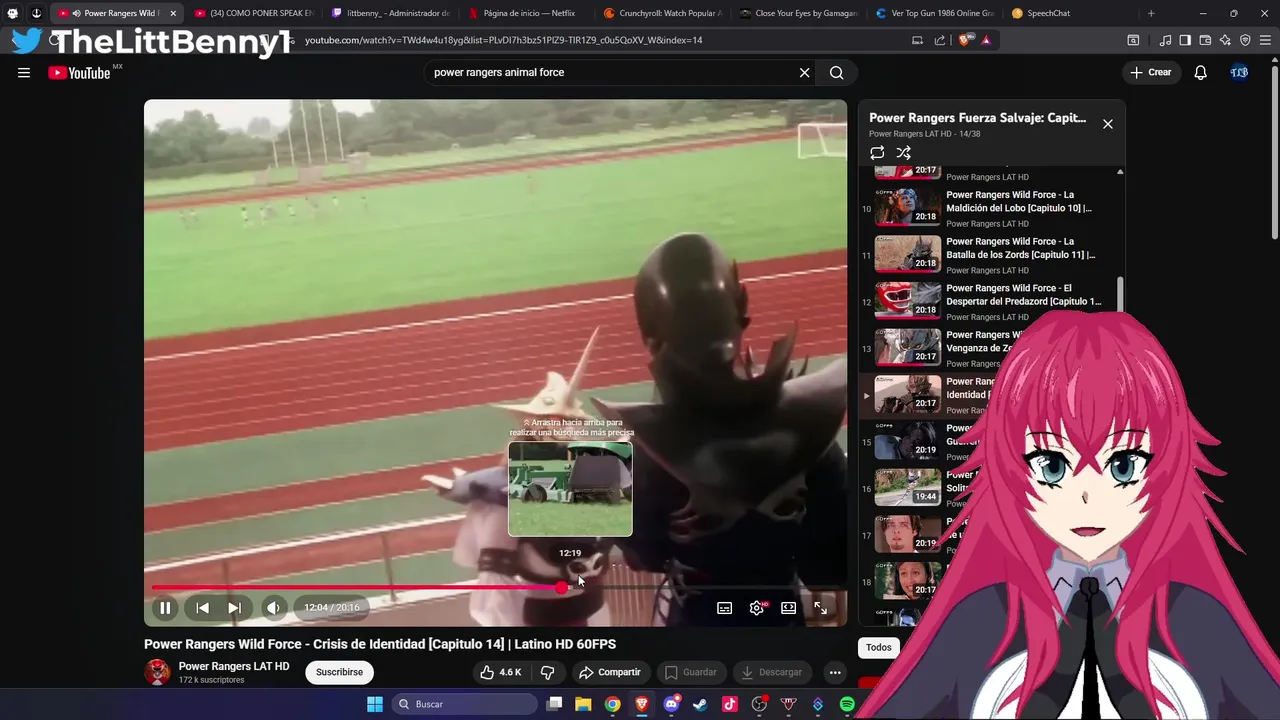The image size is (1280, 720).
Task: Toggle playlist loop (repeat) icon
Action: [x=877, y=153]
